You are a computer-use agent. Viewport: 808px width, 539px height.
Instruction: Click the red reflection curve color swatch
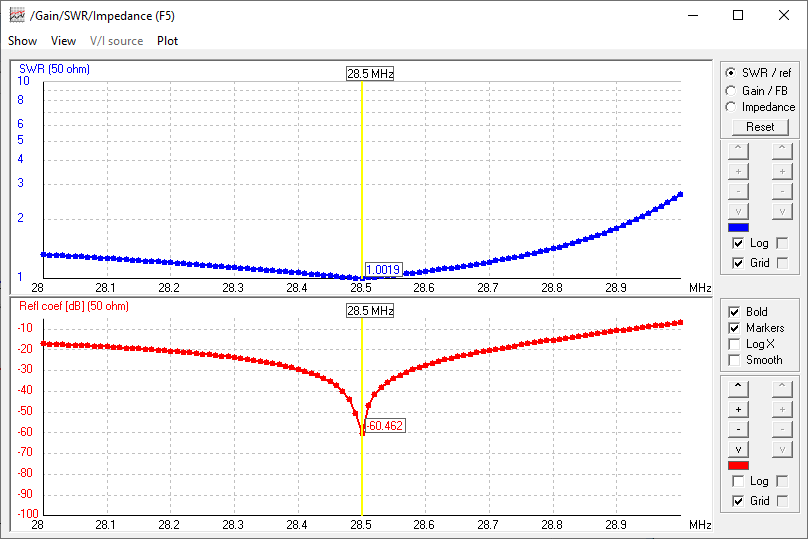pyautogui.click(x=739, y=465)
